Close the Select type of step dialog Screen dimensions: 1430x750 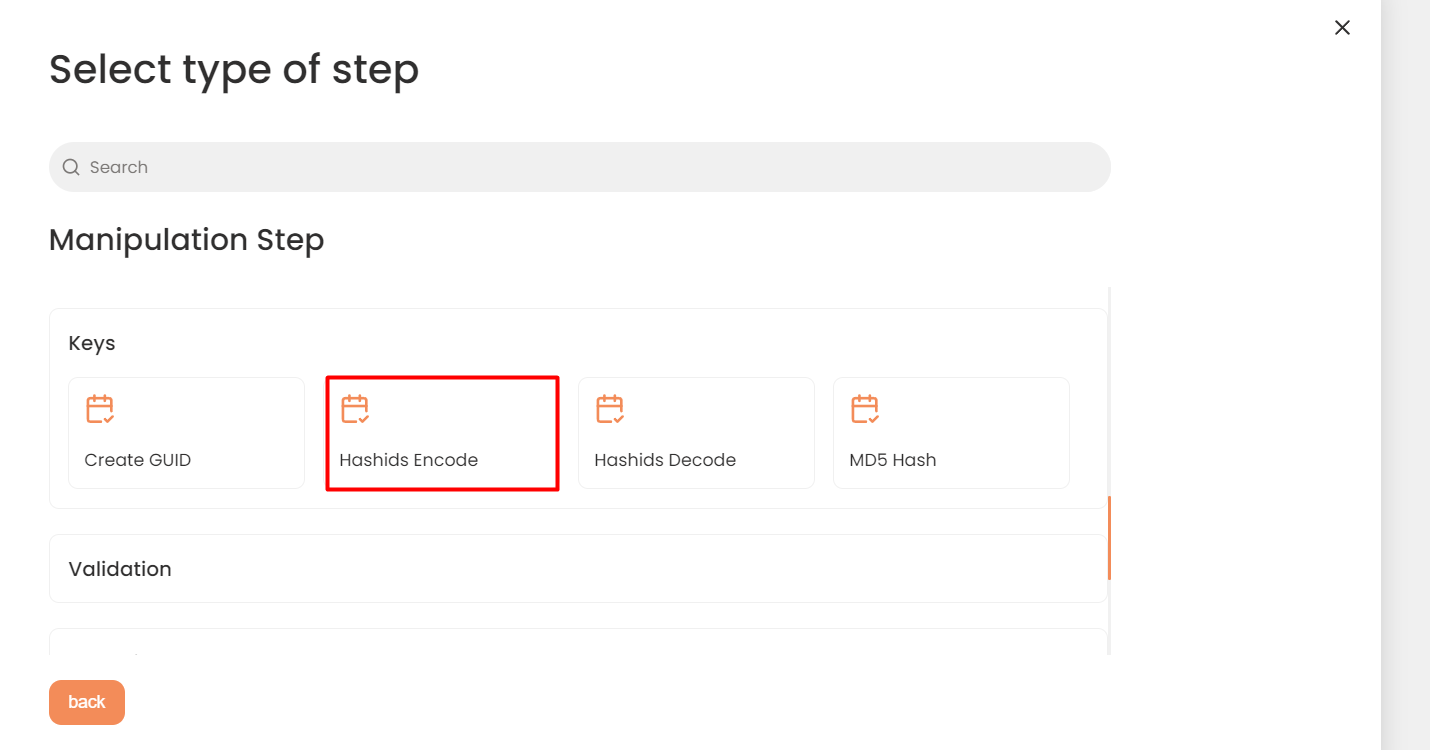(x=1342, y=28)
